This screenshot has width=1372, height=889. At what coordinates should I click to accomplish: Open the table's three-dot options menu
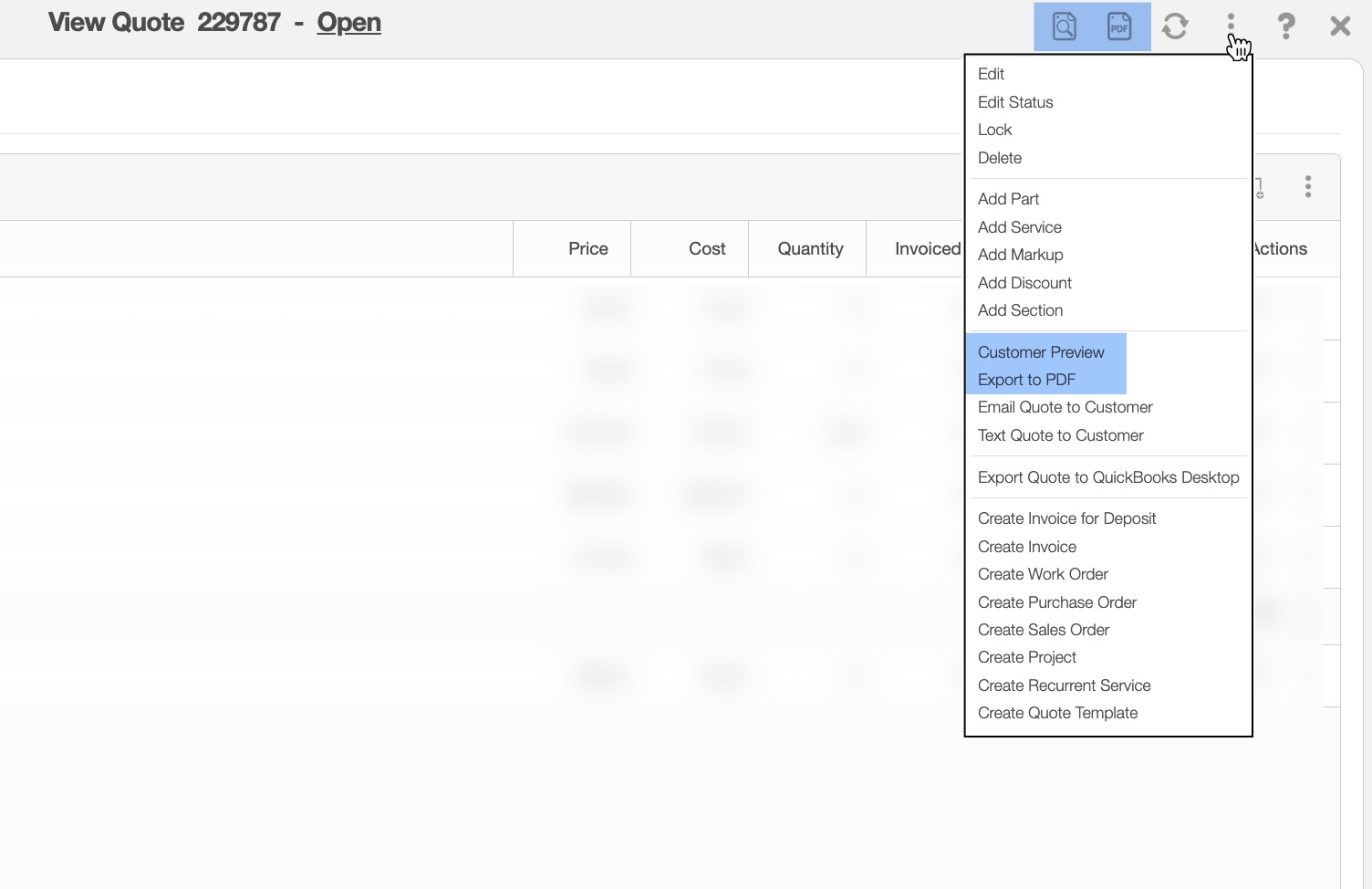tap(1307, 187)
